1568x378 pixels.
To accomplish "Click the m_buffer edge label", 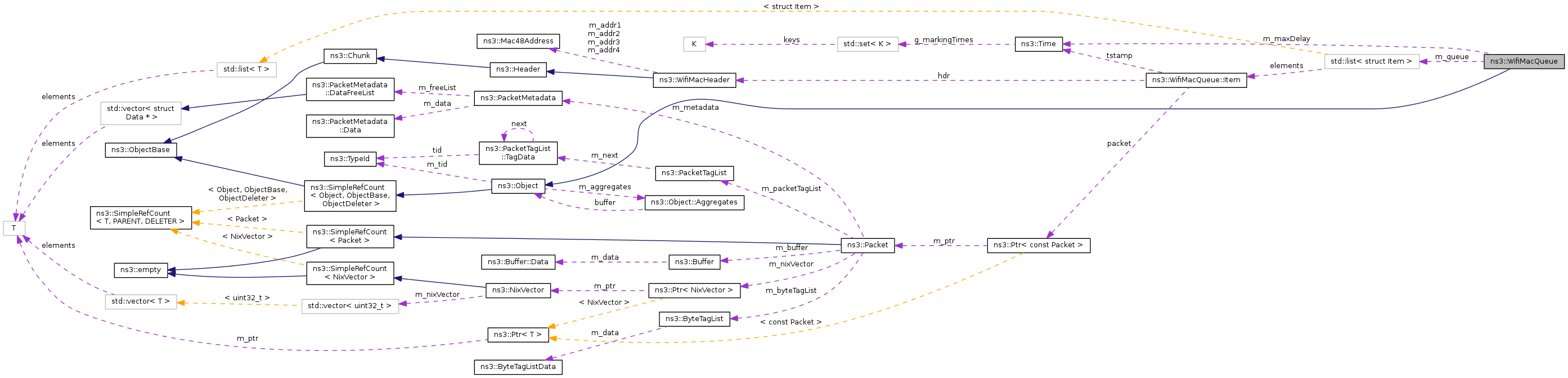I will 791,248.
